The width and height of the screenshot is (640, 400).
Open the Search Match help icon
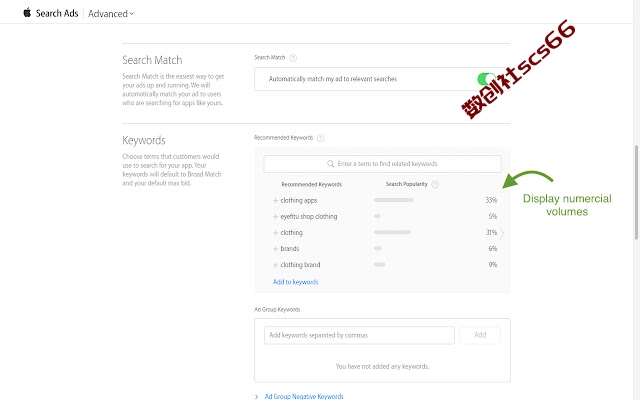point(293,58)
